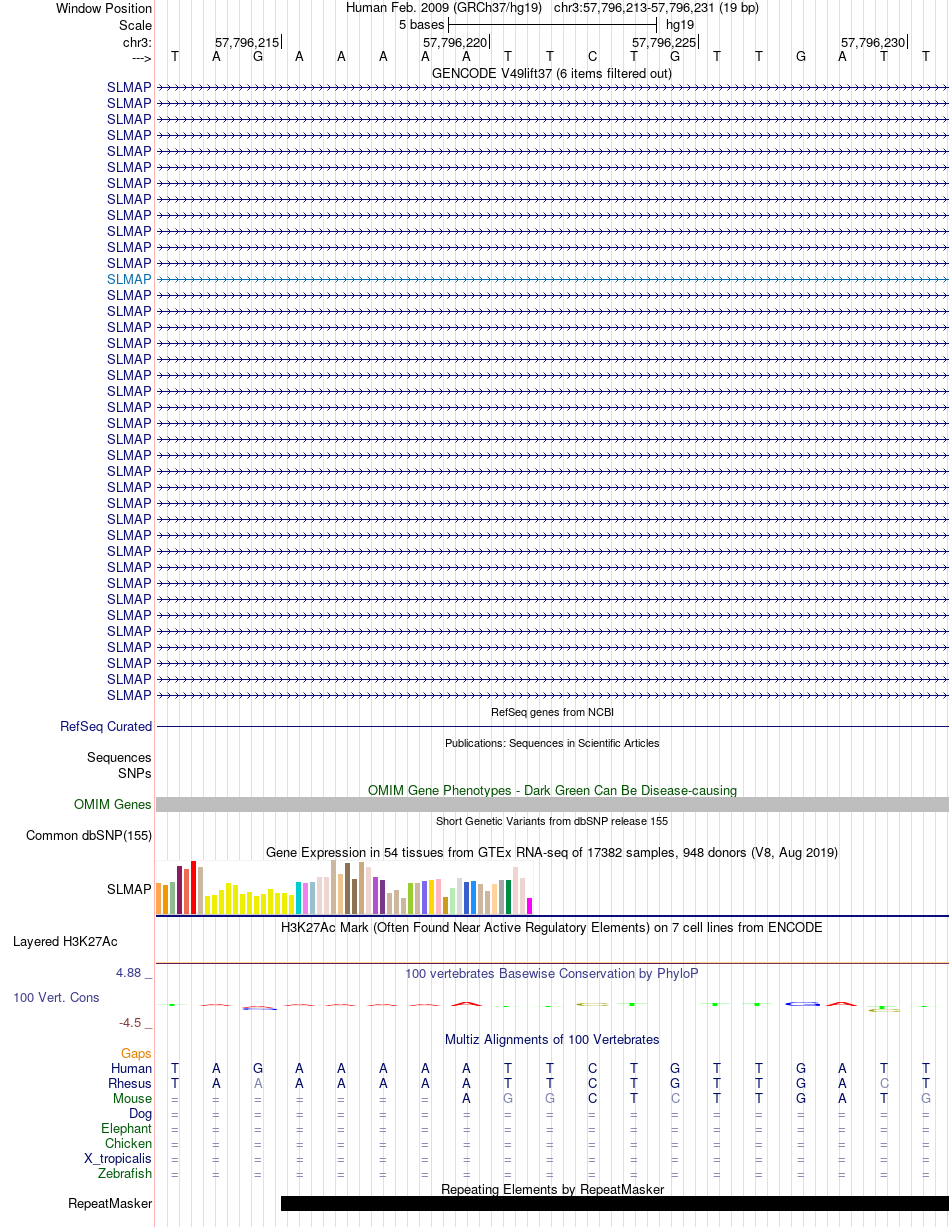Select the Chicken alignment row label
This screenshot has height=1227, width=950.
[x=129, y=1143]
